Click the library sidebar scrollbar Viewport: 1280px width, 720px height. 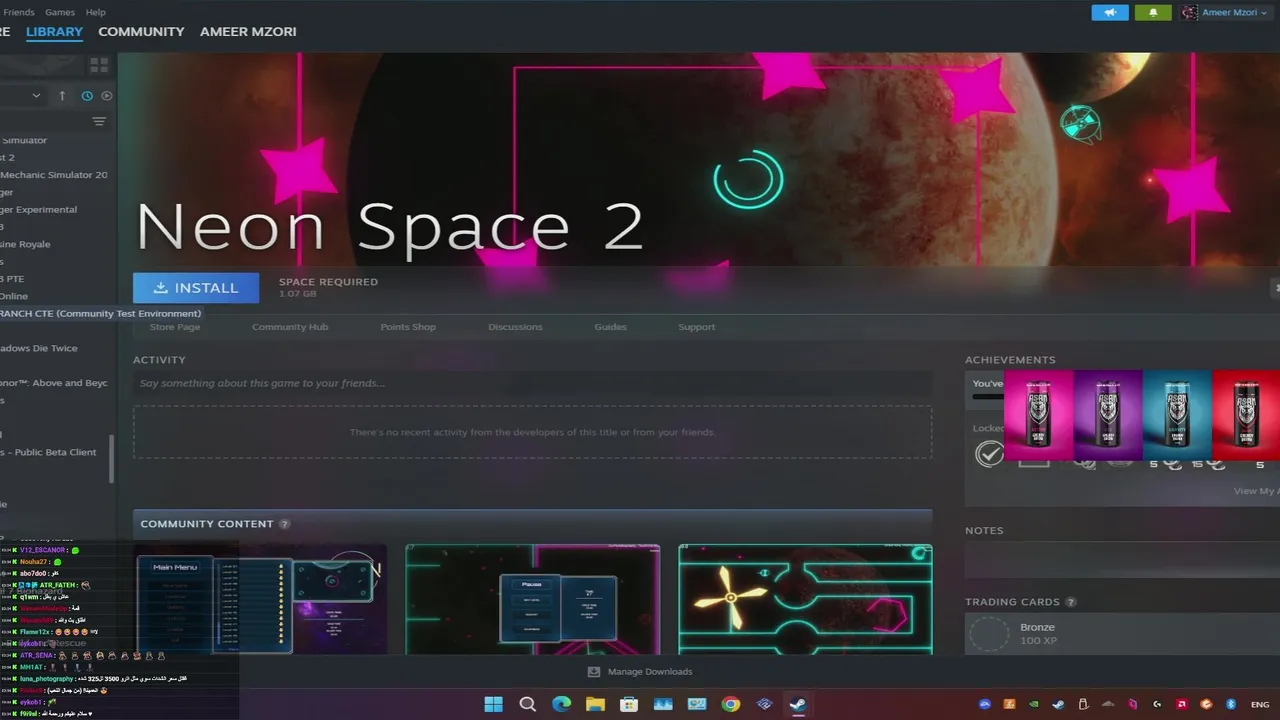(x=112, y=458)
